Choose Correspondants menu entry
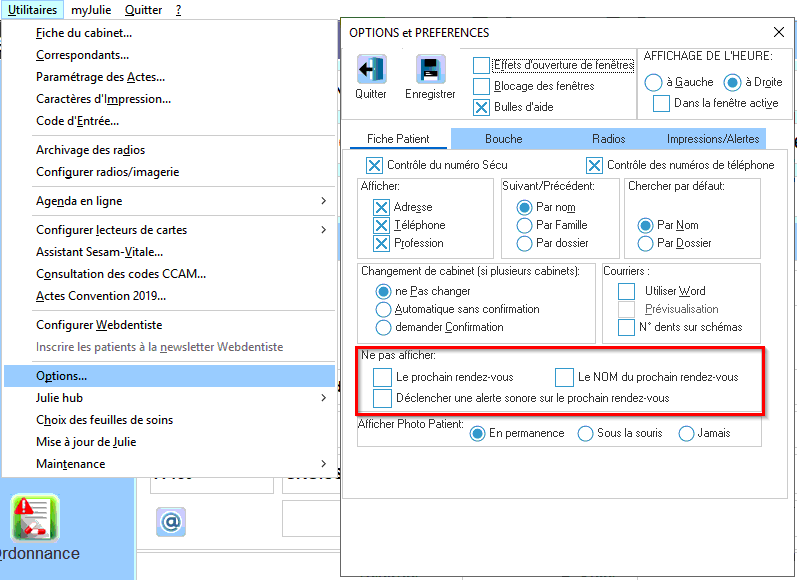Image resolution: width=797 pixels, height=580 pixels. (x=169, y=55)
